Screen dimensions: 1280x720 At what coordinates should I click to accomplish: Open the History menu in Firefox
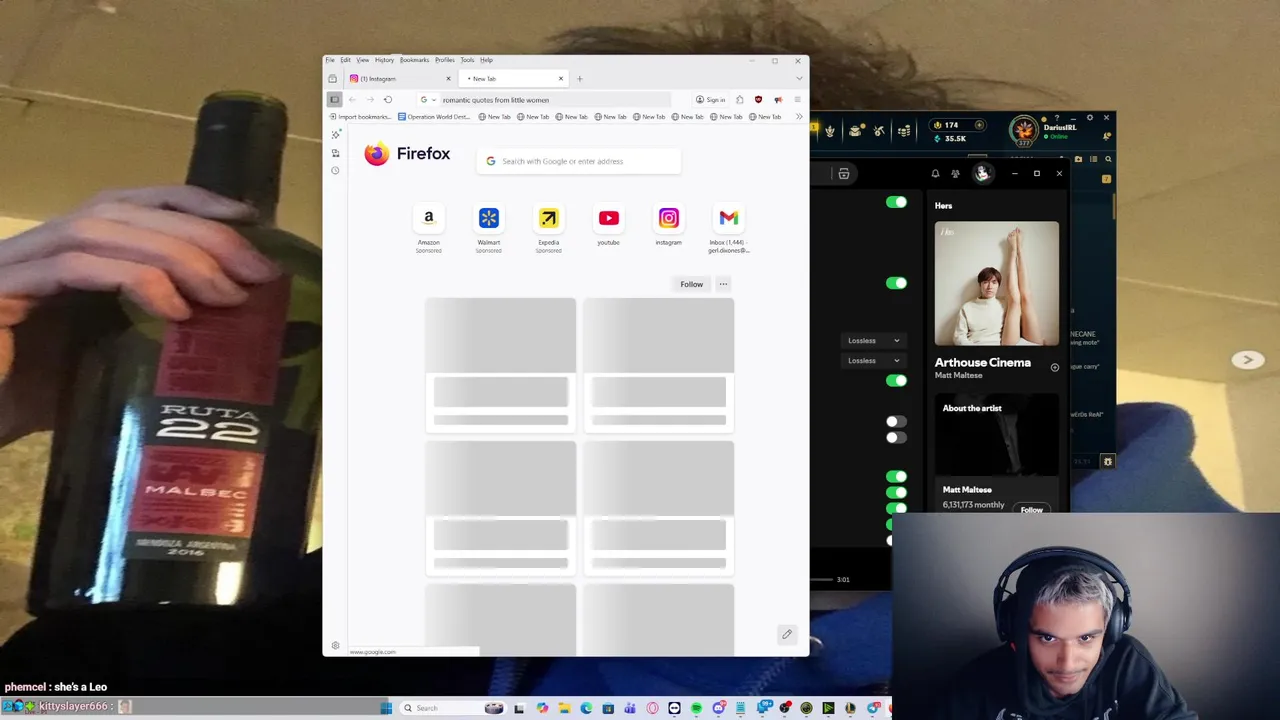click(384, 60)
